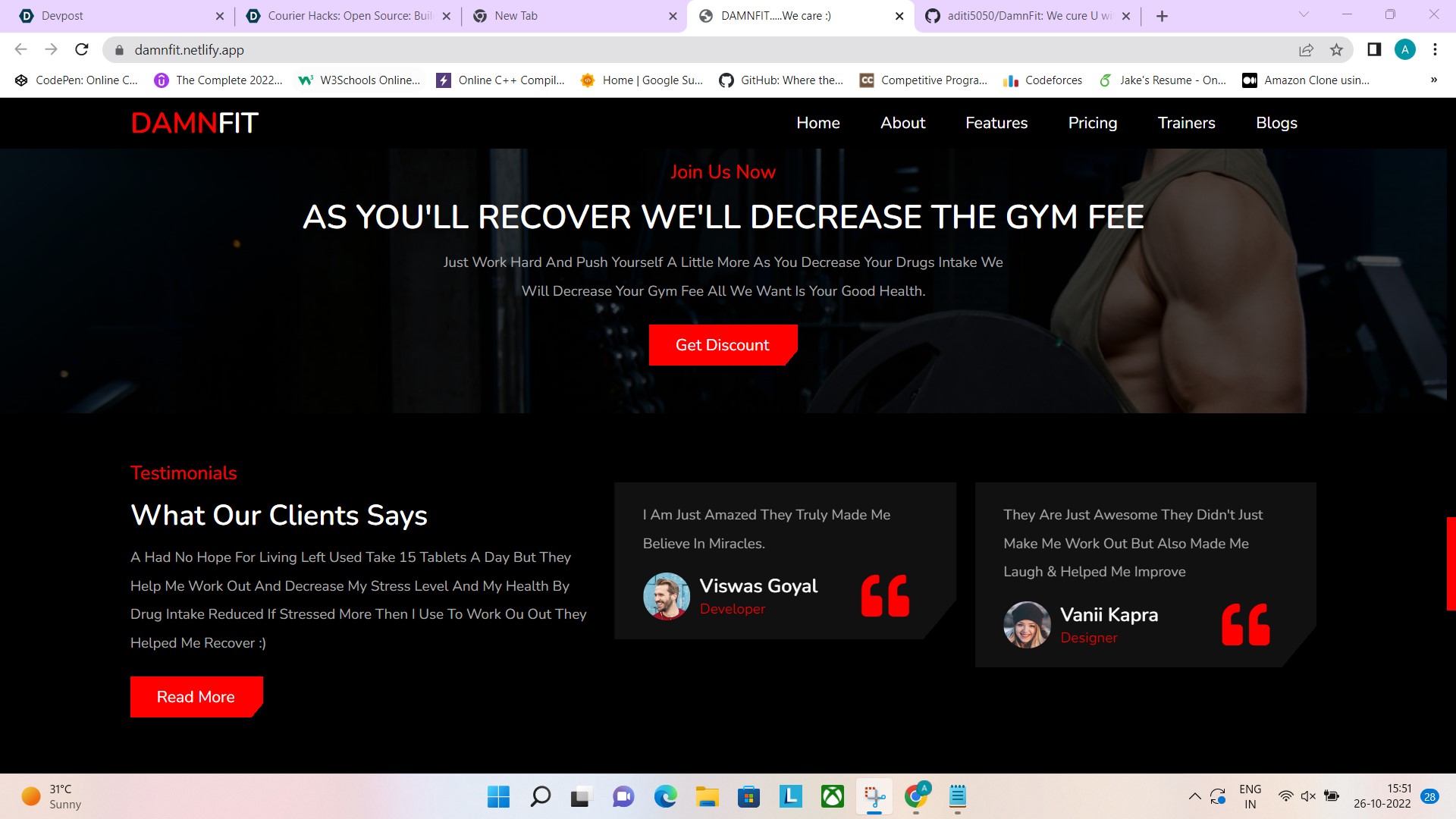Click the Read More button under testimonials
Image resolution: width=1456 pixels, height=819 pixels.
pyautogui.click(x=196, y=696)
